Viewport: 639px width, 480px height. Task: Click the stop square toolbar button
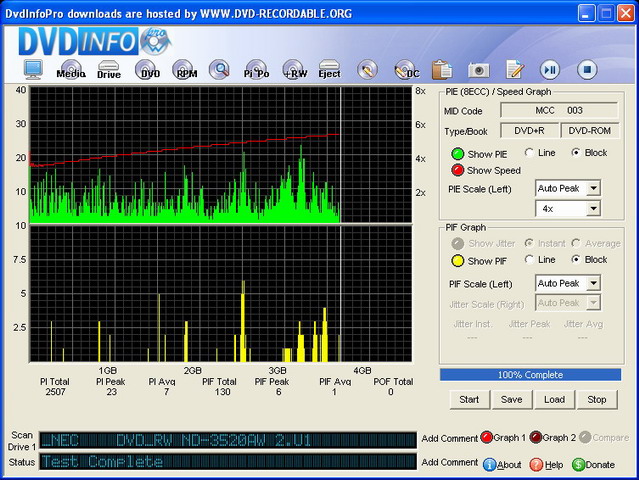(x=587, y=70)
